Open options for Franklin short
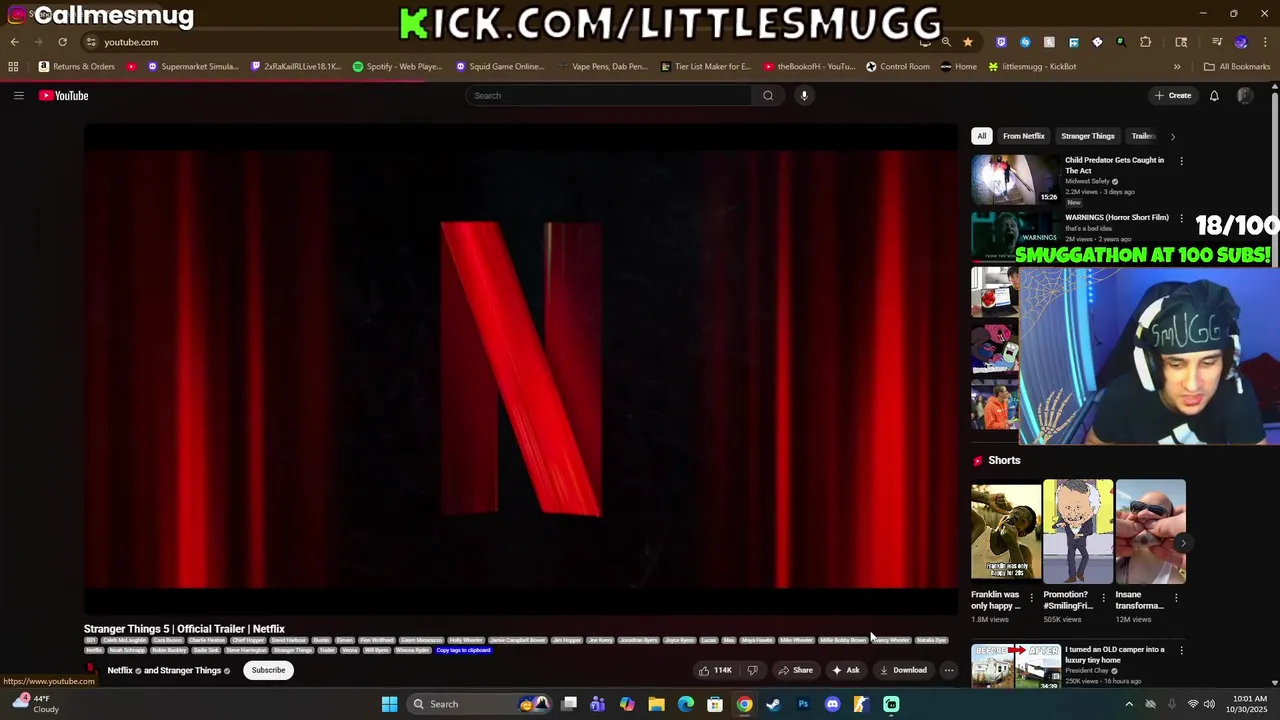The image size is (1280, 720). (1031, 598)
